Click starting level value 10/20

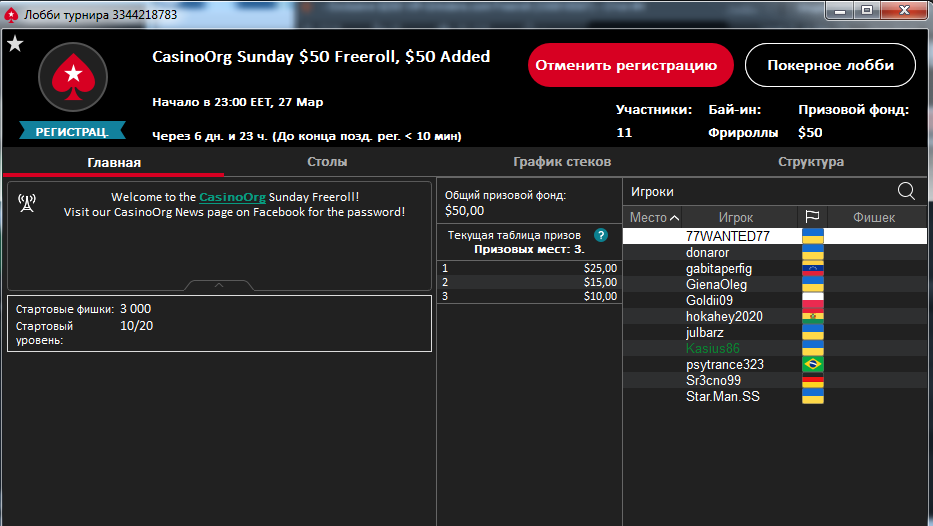[x=136, y=325]
